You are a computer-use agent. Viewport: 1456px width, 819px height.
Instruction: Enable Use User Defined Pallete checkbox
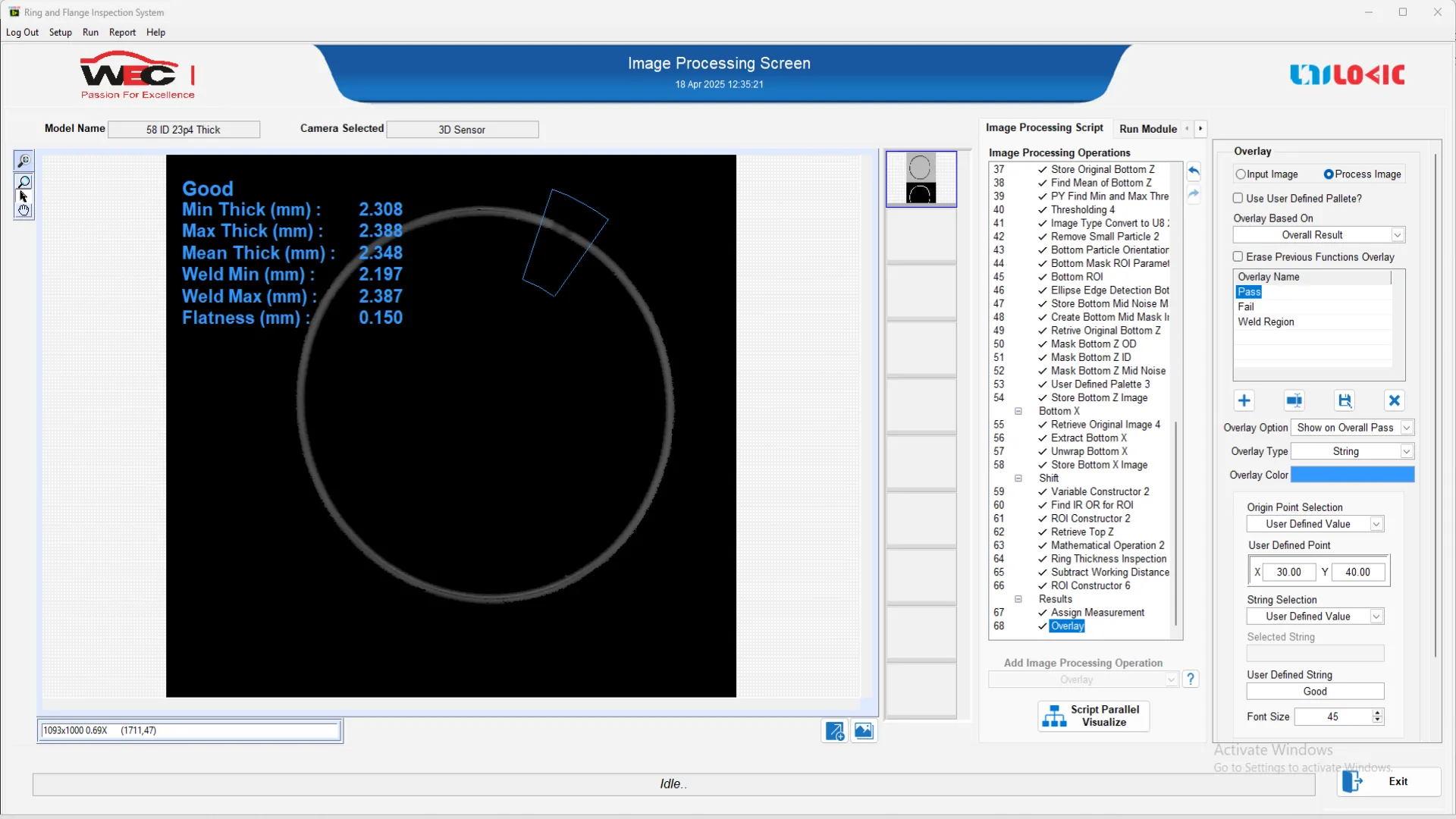tap(1238, 198)
